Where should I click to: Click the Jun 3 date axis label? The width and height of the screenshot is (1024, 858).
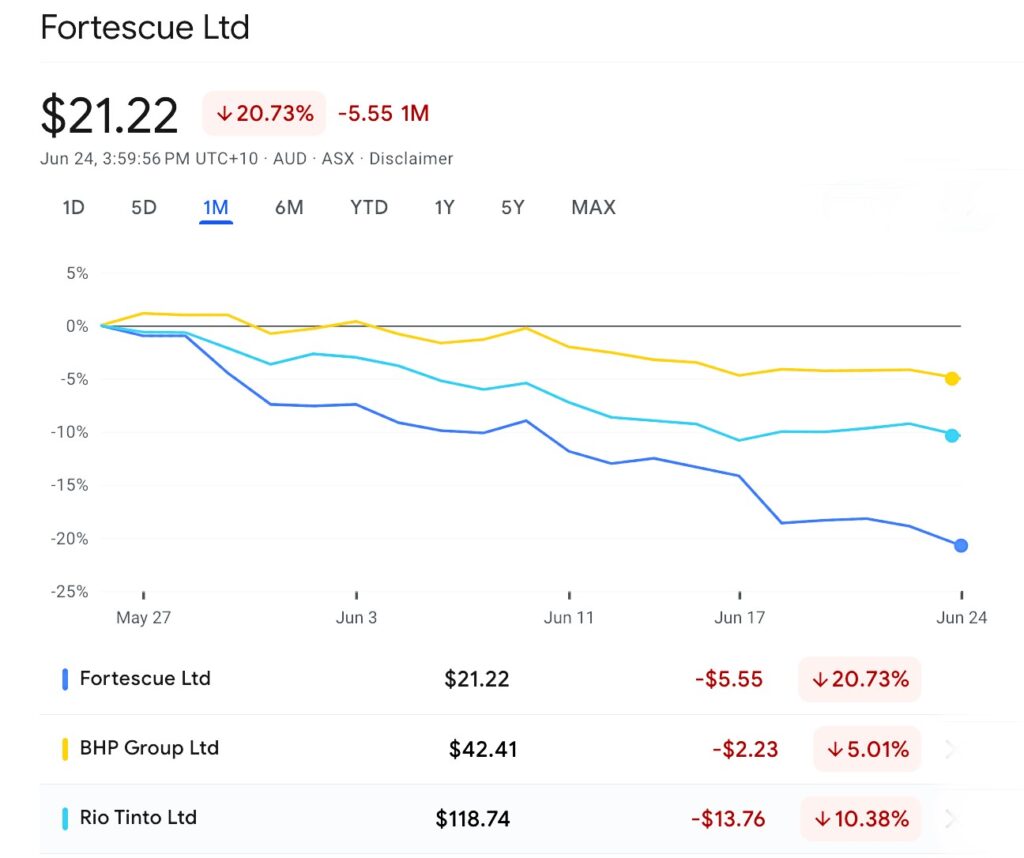pyautogui.click(x=357, y=618)
